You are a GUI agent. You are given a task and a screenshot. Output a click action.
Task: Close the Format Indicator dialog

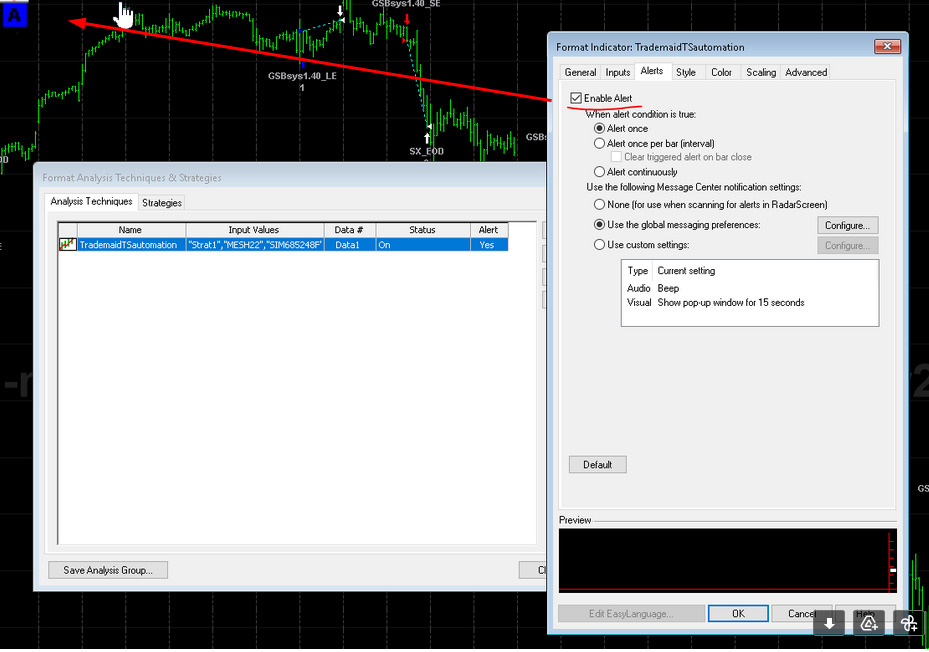point(886,47)
